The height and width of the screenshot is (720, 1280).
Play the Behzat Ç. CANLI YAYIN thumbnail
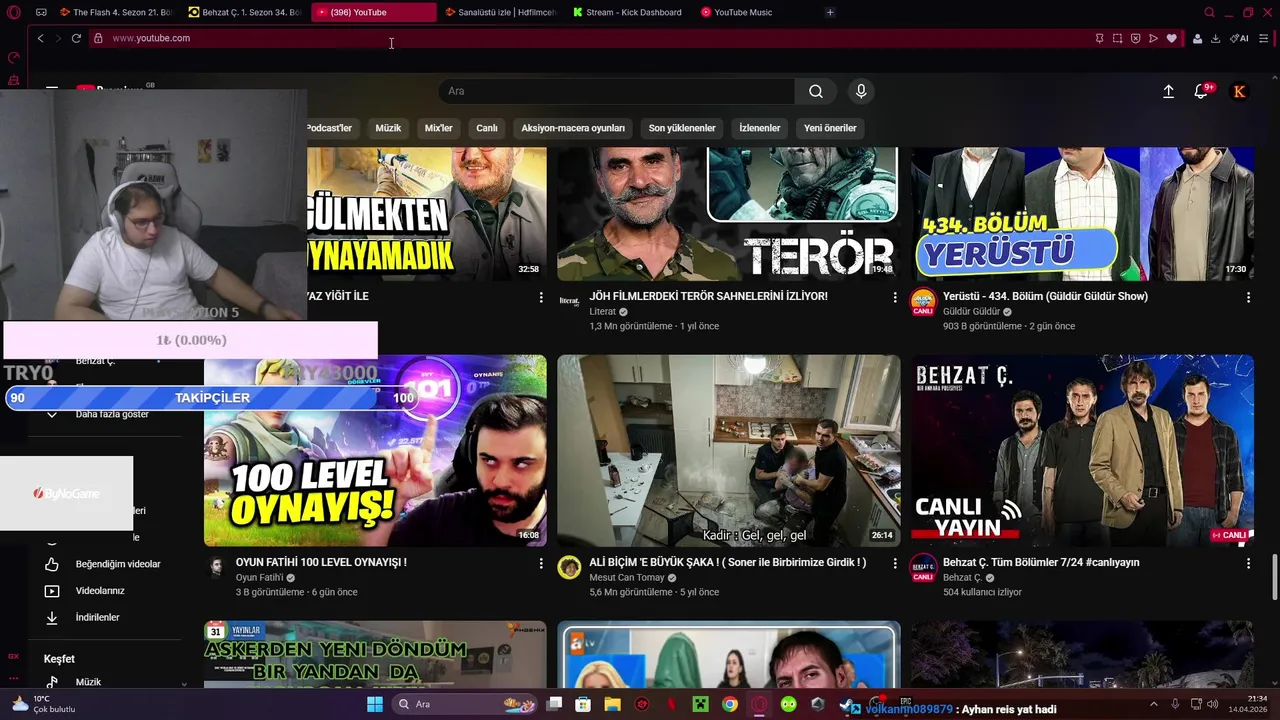1082,450
